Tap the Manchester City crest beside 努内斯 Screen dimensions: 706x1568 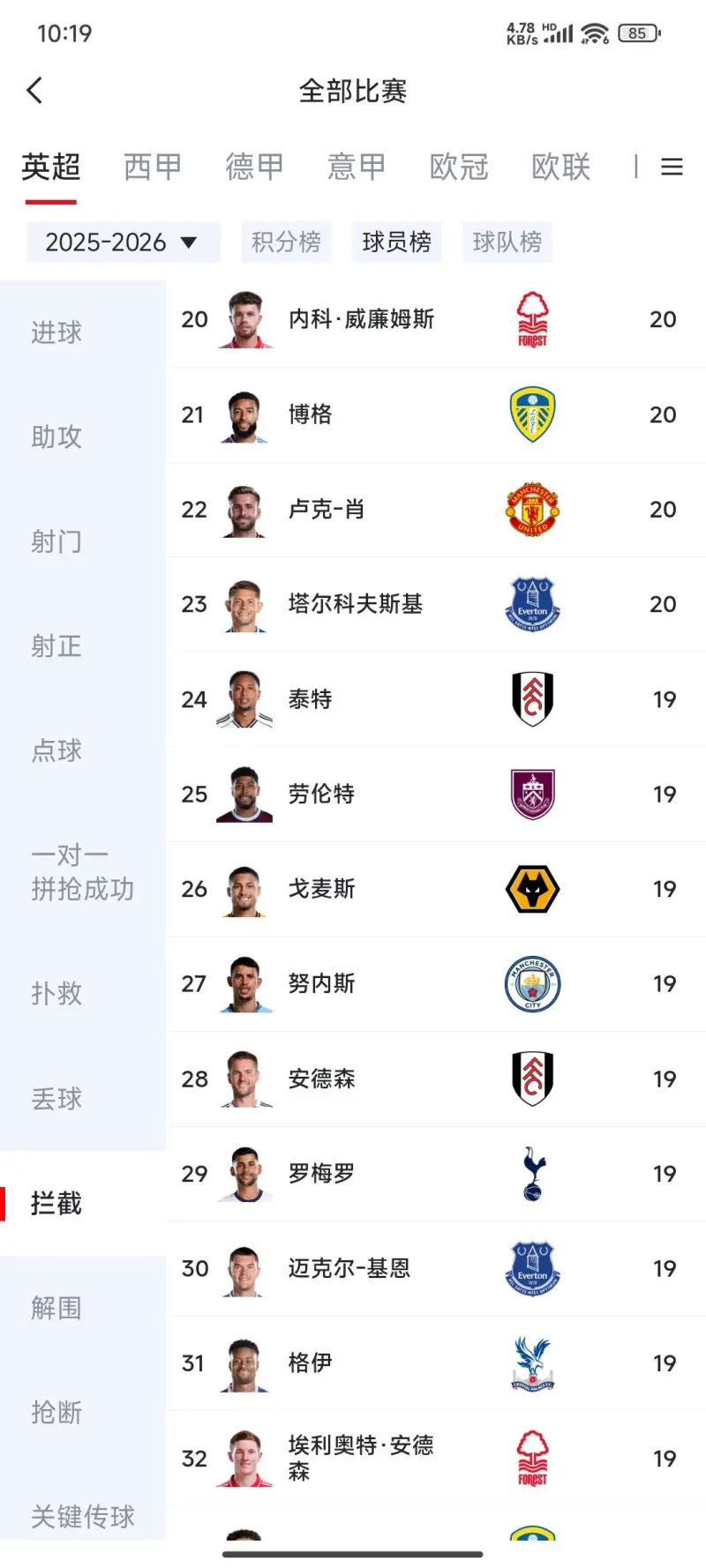(532, 984)
